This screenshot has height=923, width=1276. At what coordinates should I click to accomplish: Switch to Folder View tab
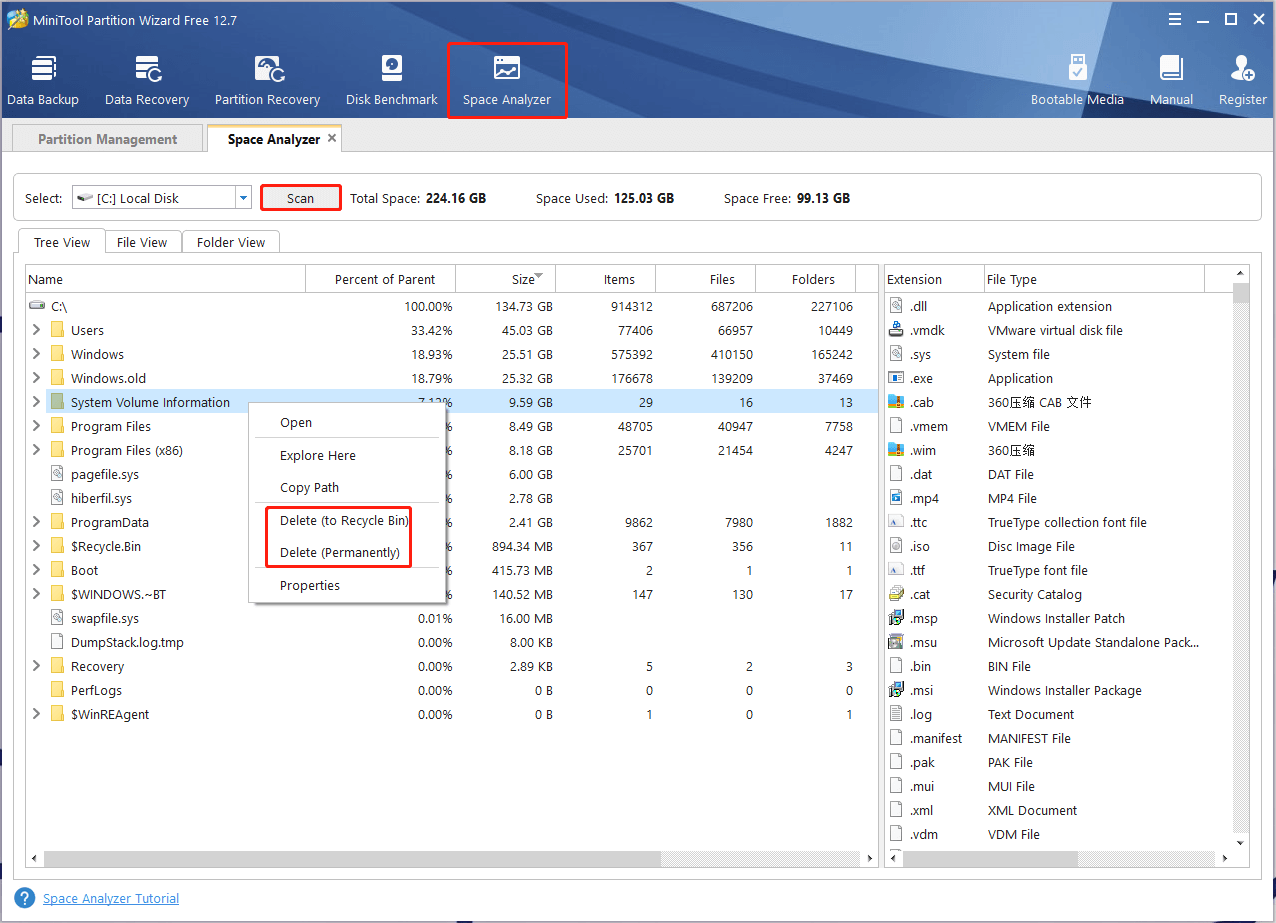pos(231,242)
